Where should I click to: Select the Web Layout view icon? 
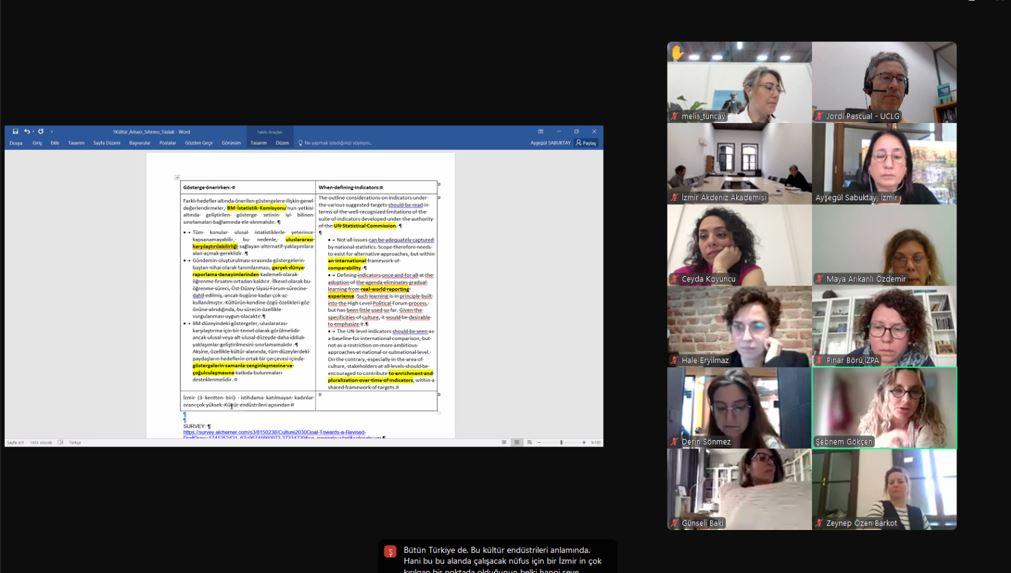(529, 442)
